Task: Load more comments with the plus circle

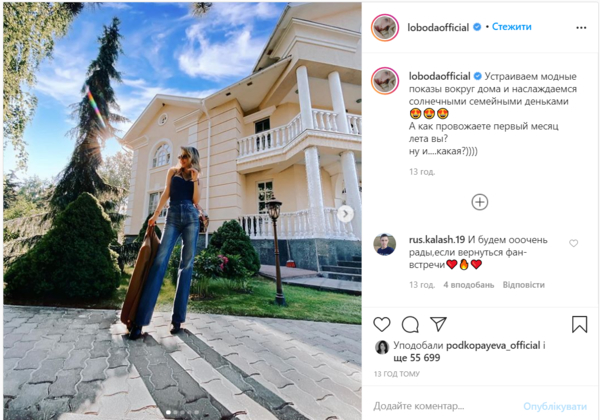Action: click(x=479, y=202)
